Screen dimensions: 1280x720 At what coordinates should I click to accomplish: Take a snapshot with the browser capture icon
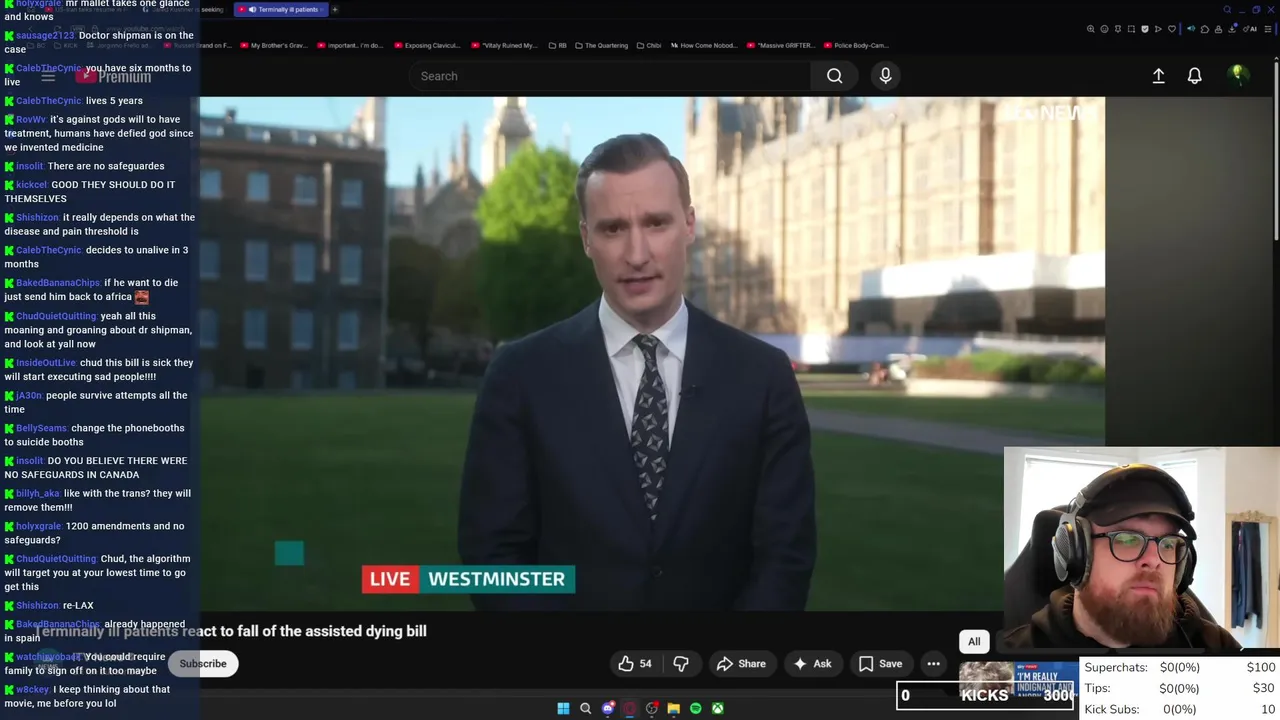tap(1131, 29)
